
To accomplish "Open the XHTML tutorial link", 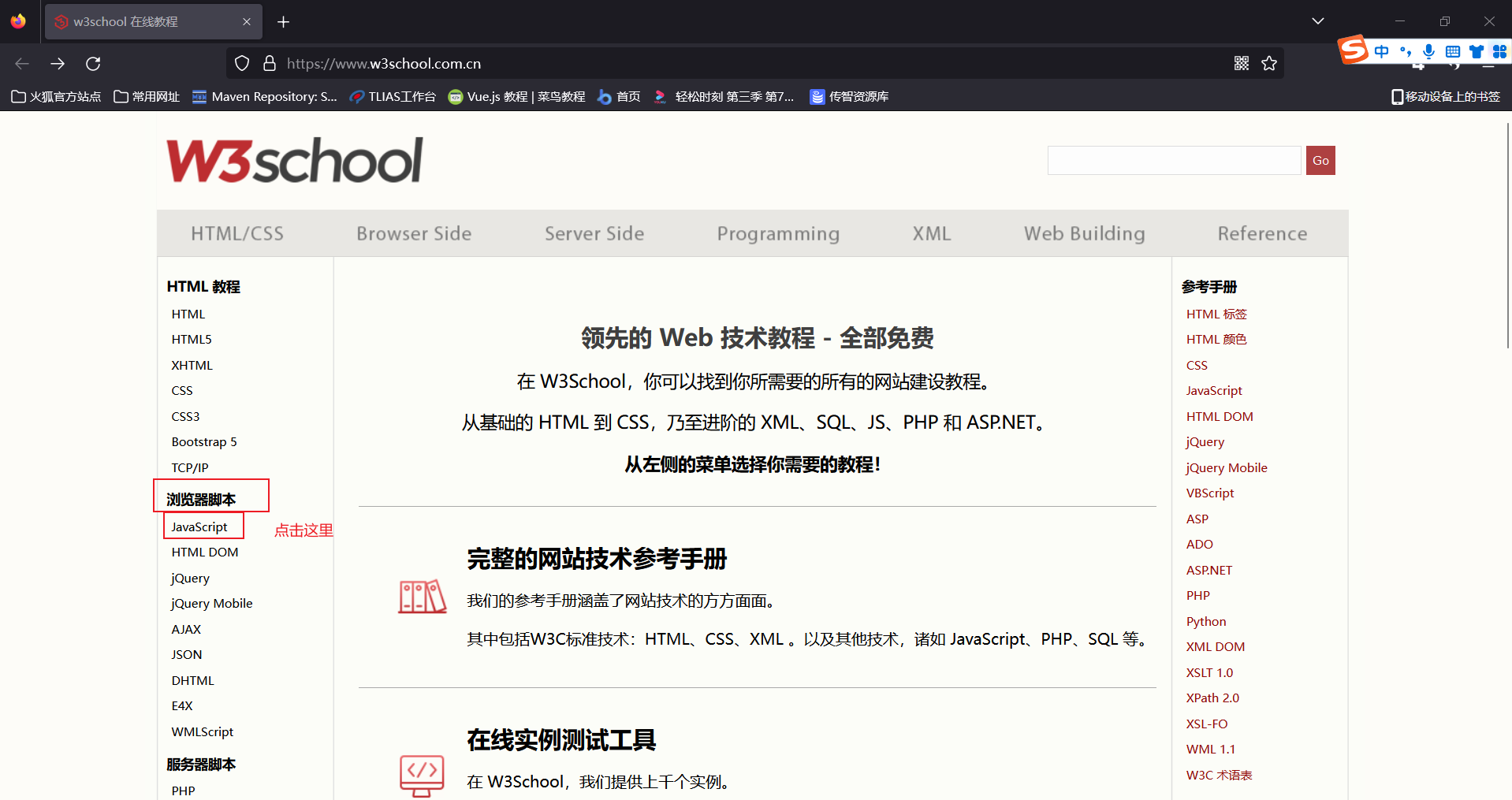I will 192,366.
